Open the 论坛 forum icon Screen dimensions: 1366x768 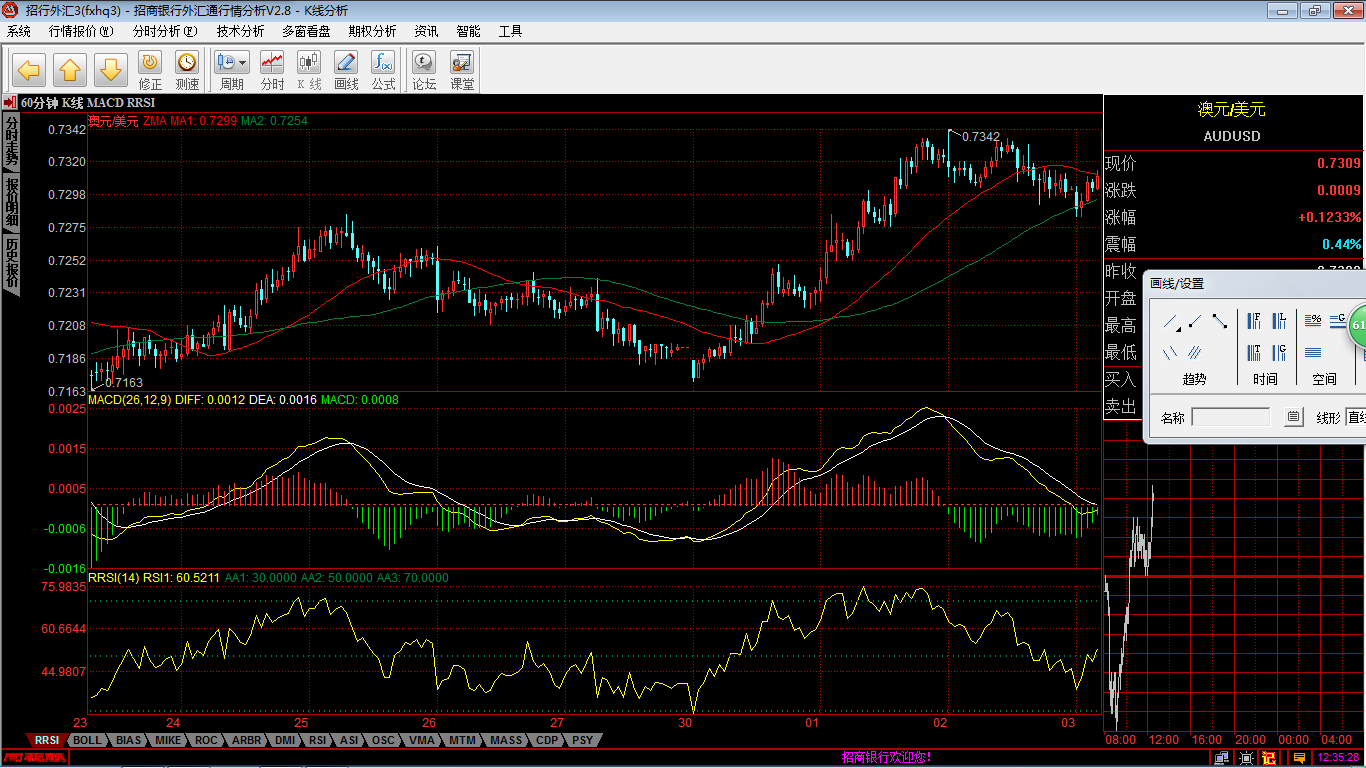[424, 70]
